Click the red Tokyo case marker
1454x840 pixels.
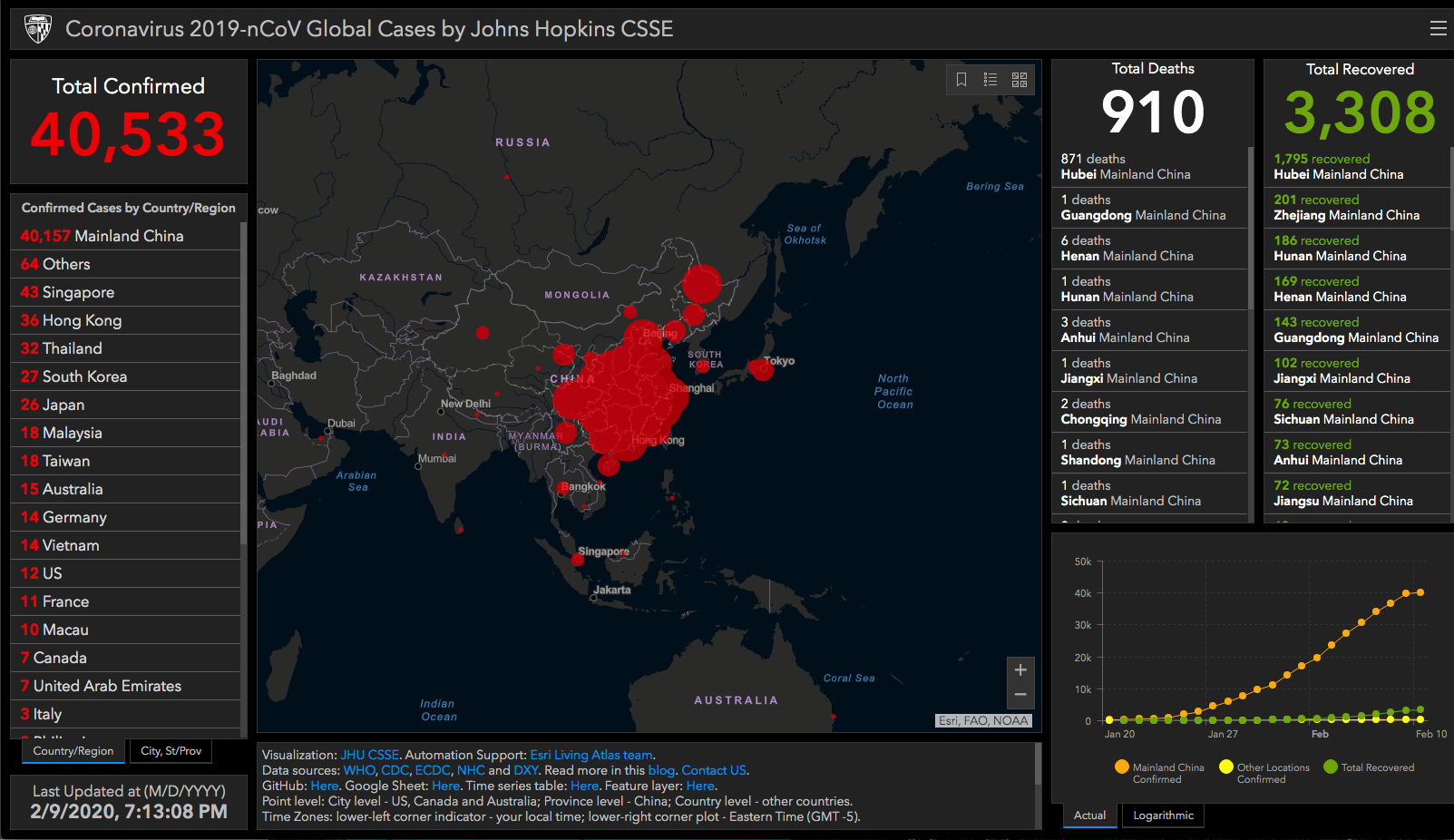pyautogui.click(x=761, y=368)
